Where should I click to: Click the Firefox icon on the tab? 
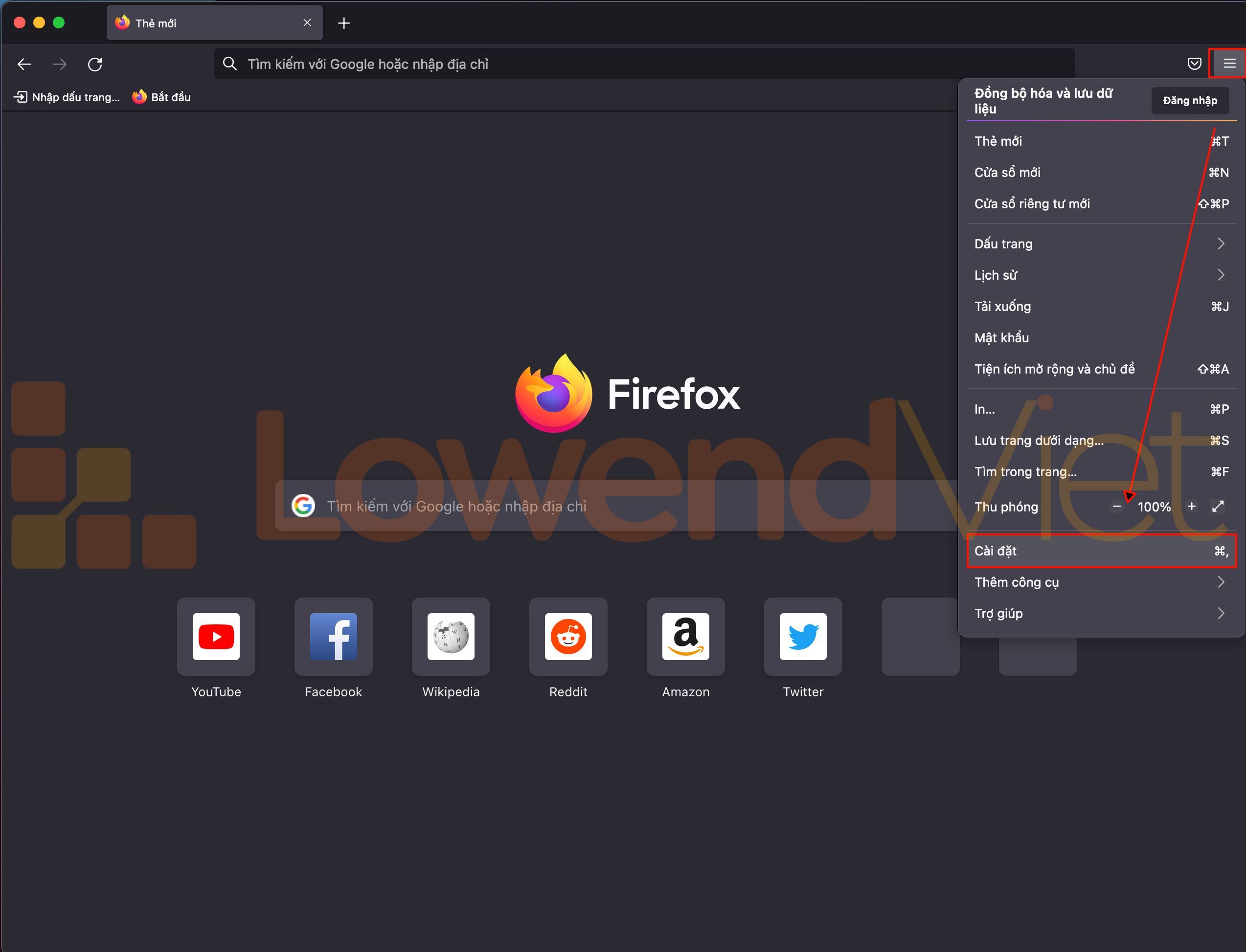[x=122, y=22]
